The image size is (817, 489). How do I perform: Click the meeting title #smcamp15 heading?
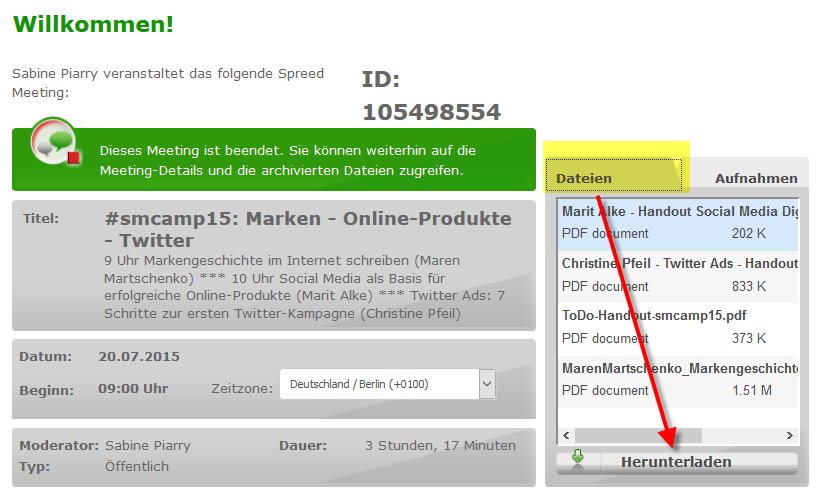308,229
